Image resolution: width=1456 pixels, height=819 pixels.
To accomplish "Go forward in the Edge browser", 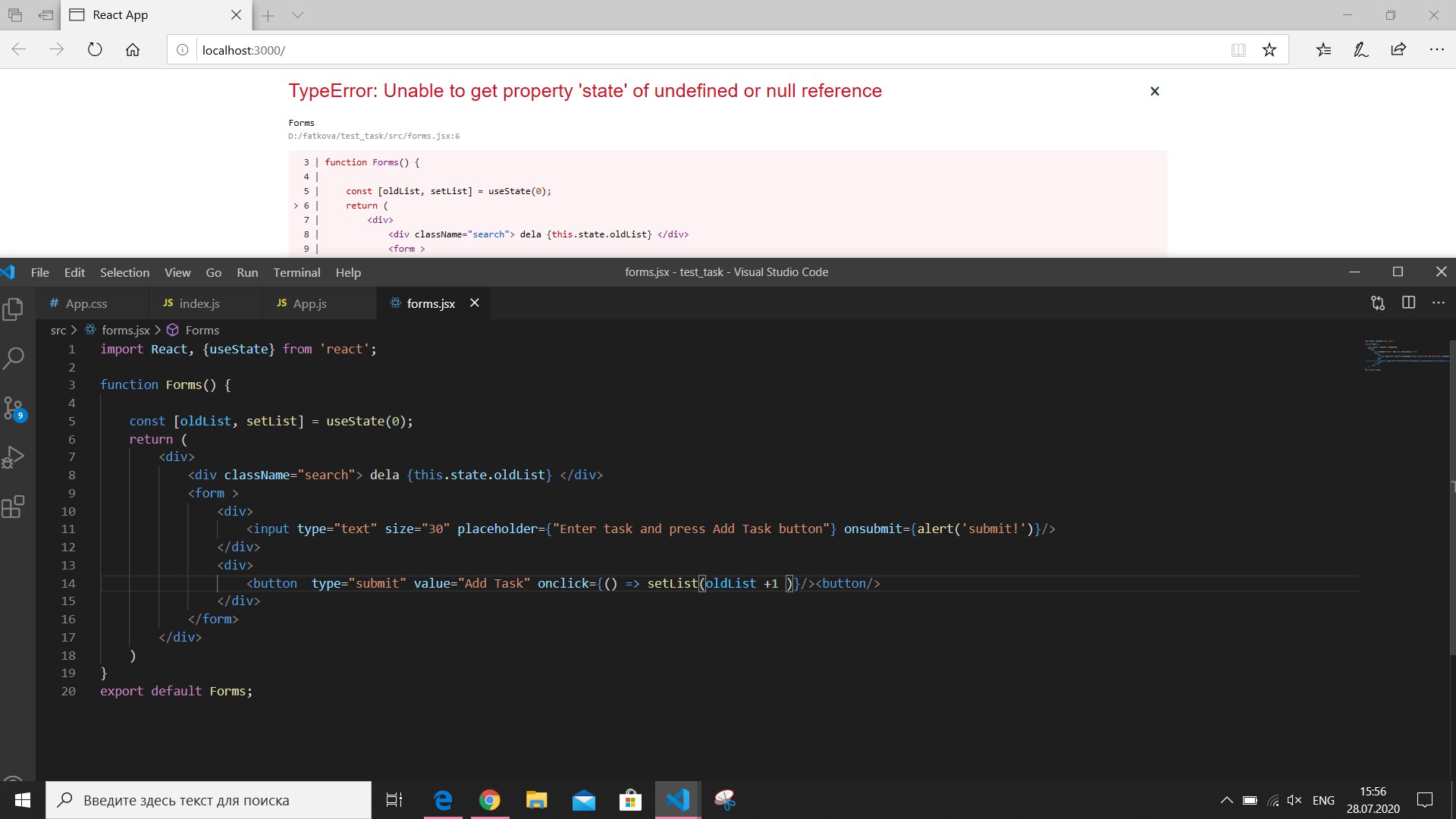I will [x=57, y=50].
